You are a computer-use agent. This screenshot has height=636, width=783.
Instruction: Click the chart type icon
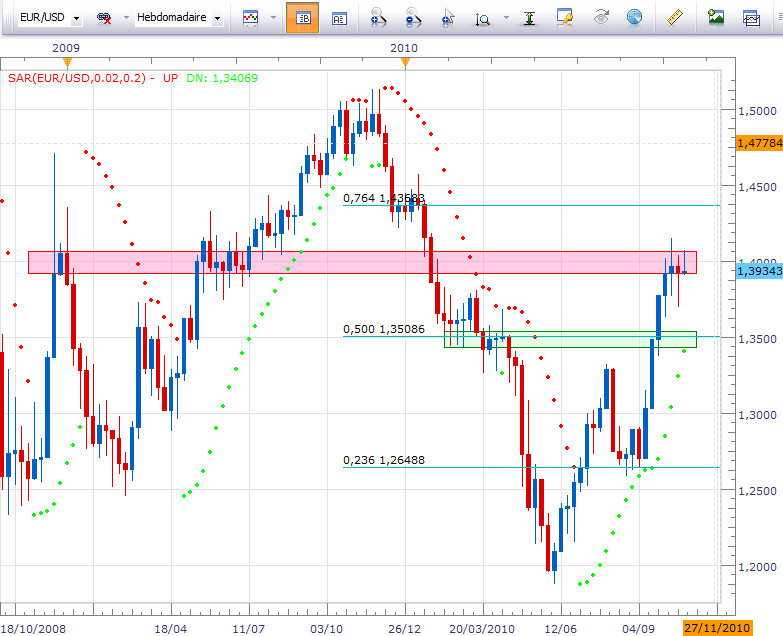pyautogui.click(x=250, y=17)
